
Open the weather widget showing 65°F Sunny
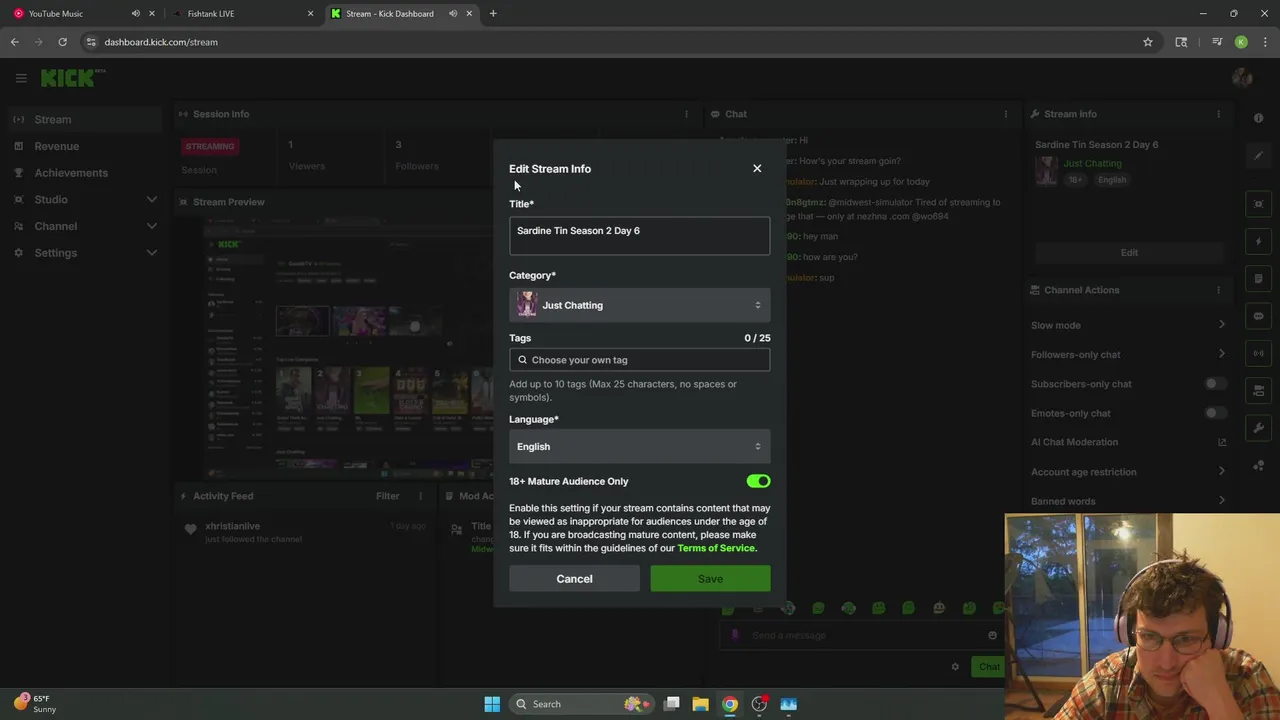coord(35,704)
